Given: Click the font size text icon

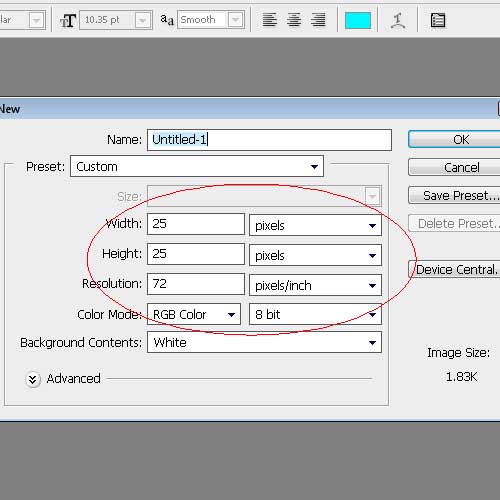Looking at the screenshot, I should pyautogui.click(x=68, y=21).
